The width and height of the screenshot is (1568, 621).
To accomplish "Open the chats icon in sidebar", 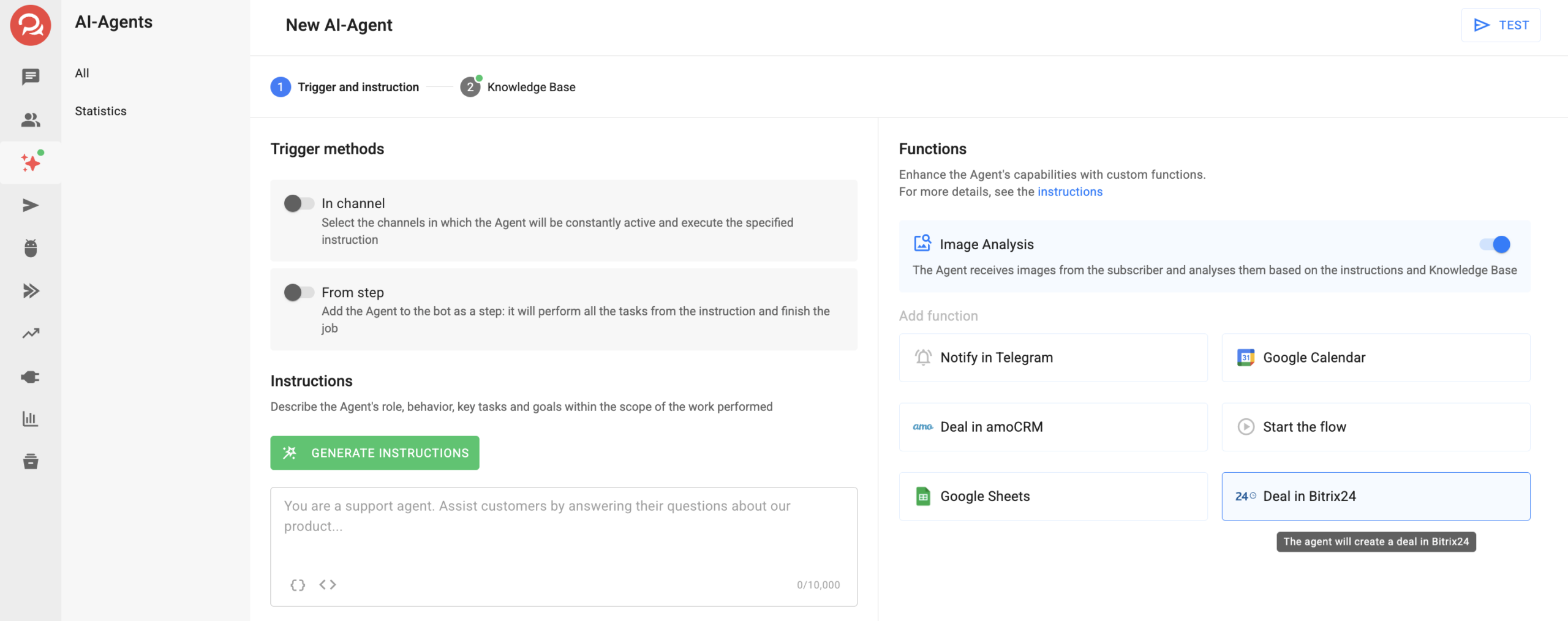I will click(x=30, y=77).
